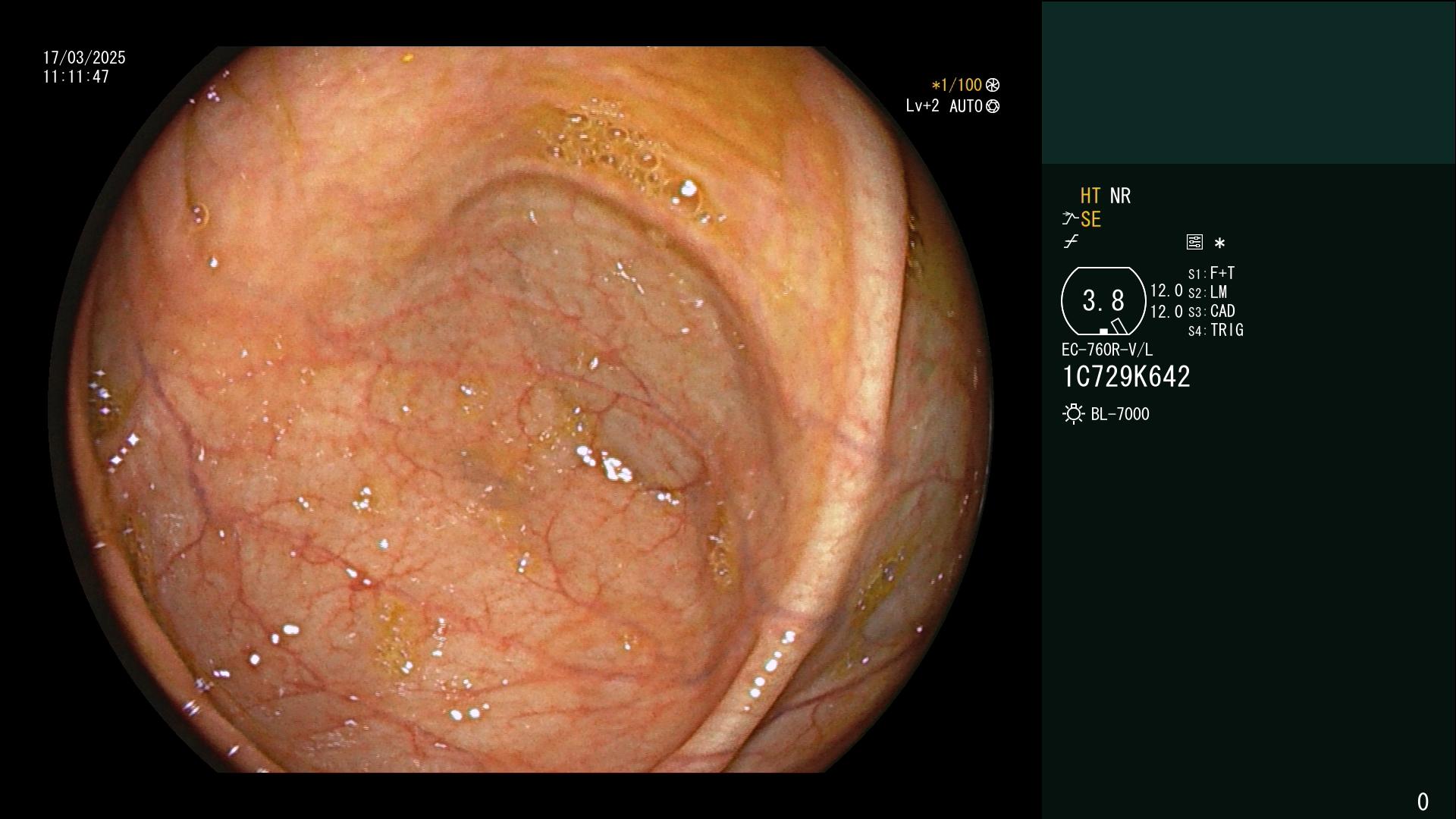Click the endoscopic live image view
The height and width of the screenshot is (819, 1456).
[520, 409]
